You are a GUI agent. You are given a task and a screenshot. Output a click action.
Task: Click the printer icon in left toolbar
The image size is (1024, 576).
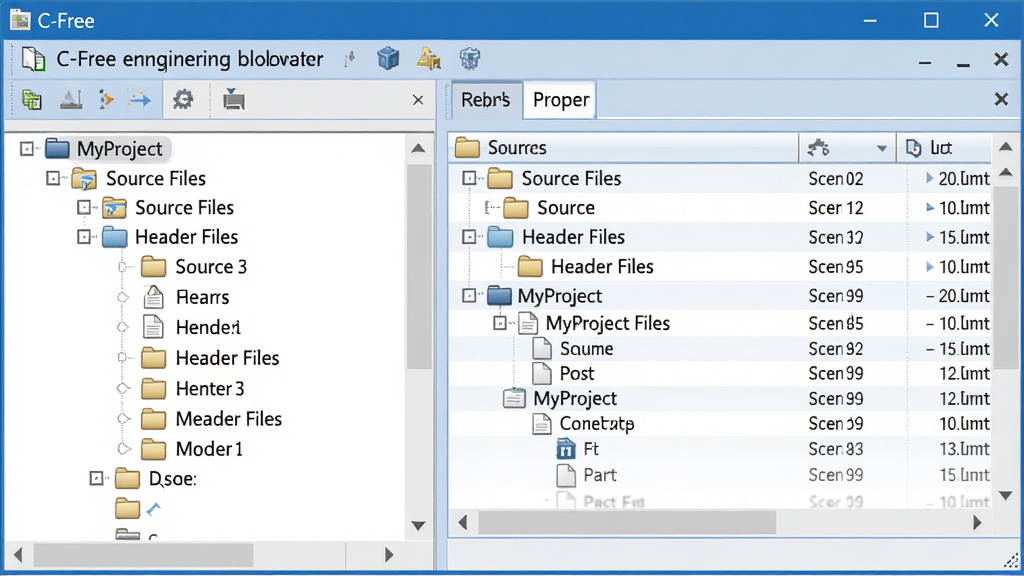(233, 100)
